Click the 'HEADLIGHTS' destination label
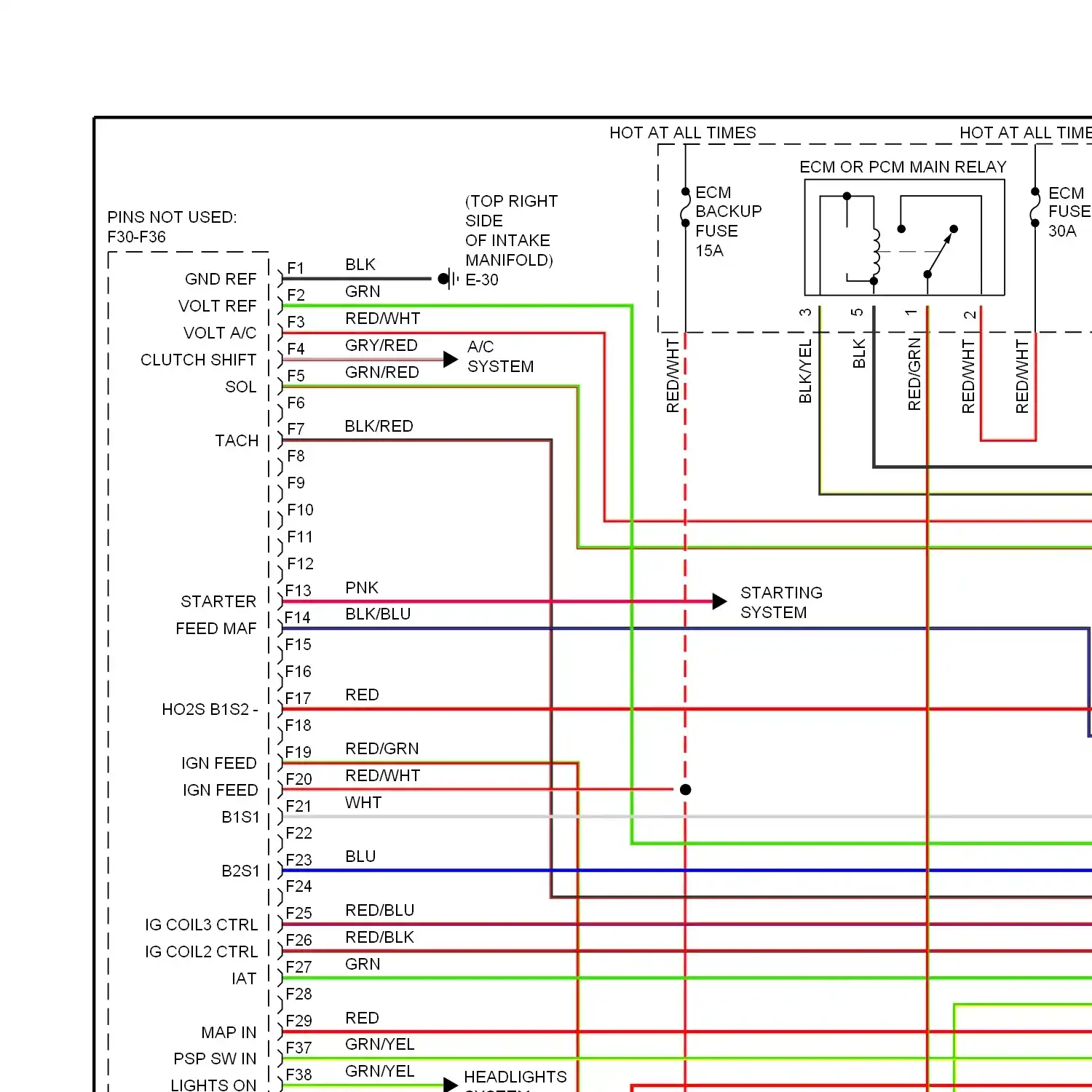1092x1092 pixels. (515, 1077)
